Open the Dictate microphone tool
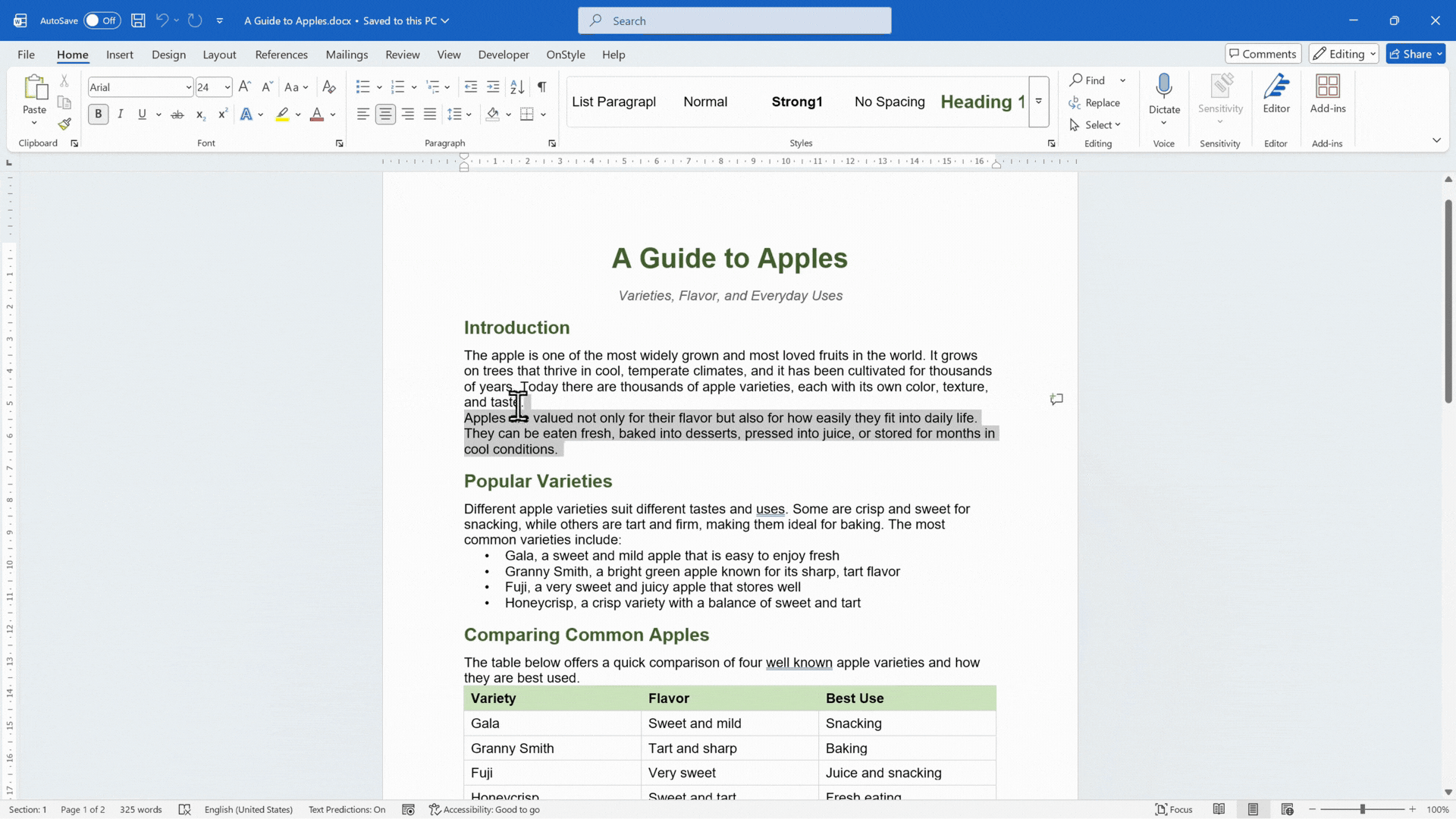 coord(1164,87)
